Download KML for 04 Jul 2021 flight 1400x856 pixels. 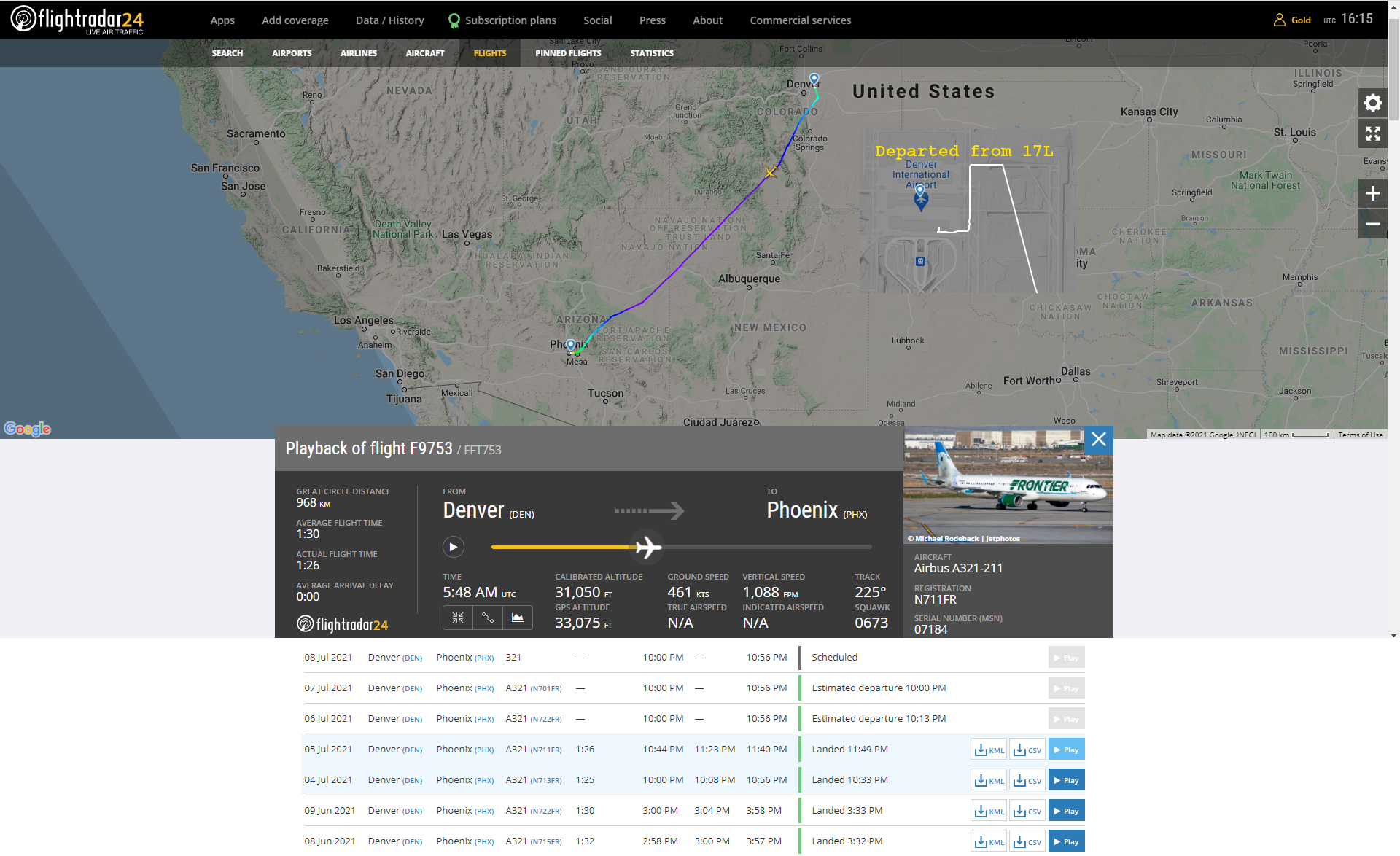coord(989,780)
